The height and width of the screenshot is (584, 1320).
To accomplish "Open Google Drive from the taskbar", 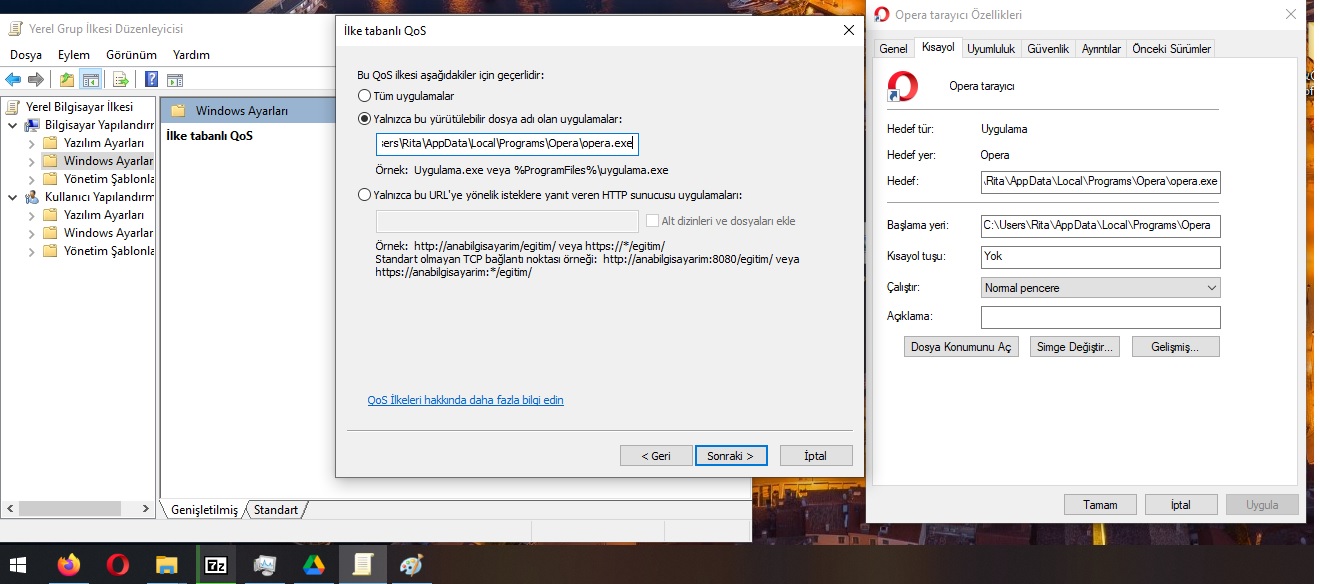I will (313, 565).
